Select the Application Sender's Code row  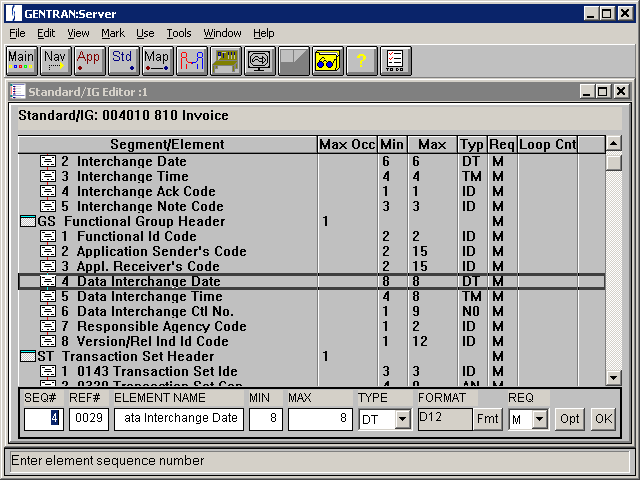click(311, 251)
